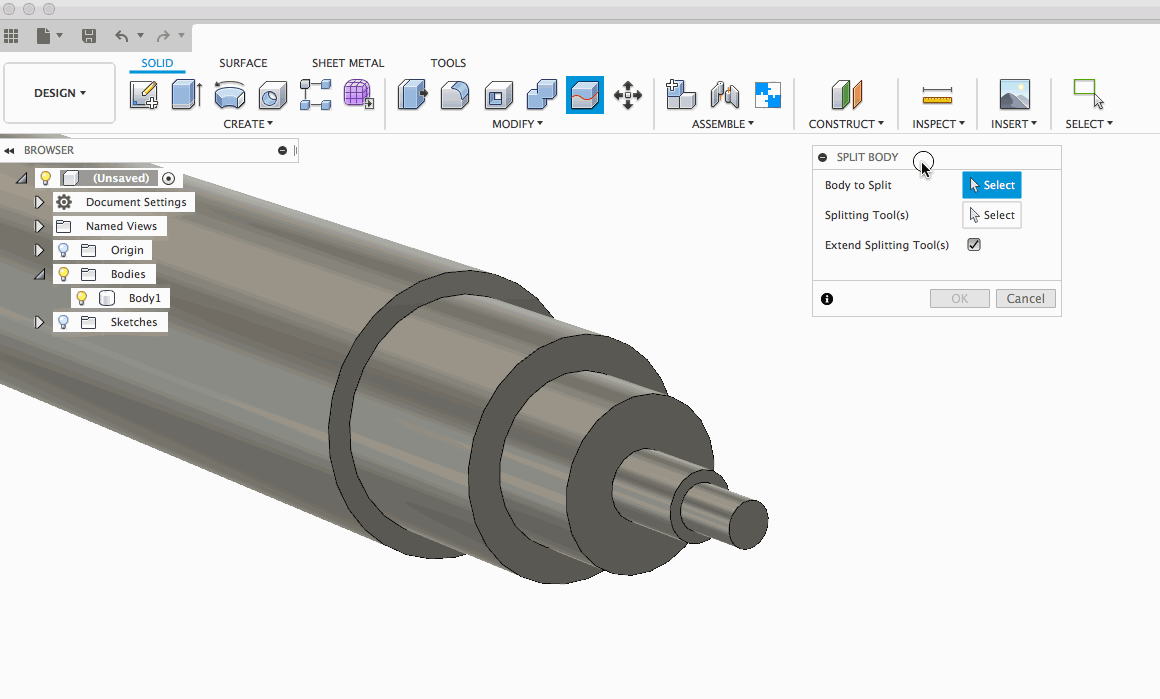Click the Press Pull tool icon
1160x699 pixels.
click(412, 95)
